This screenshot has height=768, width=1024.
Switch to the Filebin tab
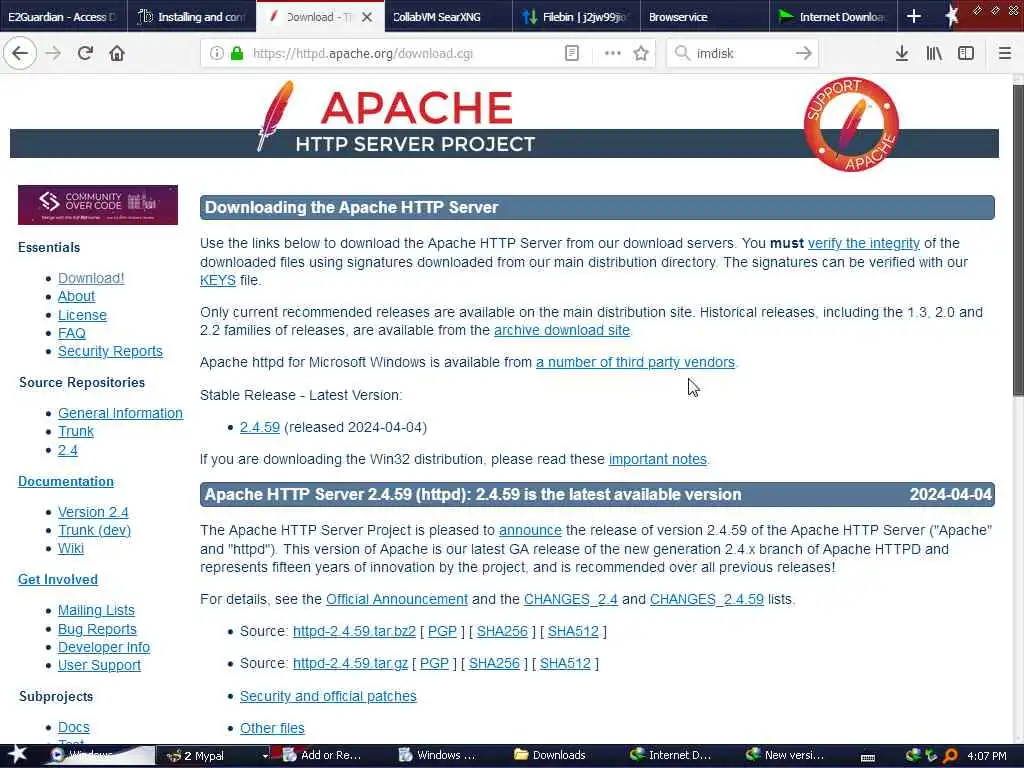[577, 16]
